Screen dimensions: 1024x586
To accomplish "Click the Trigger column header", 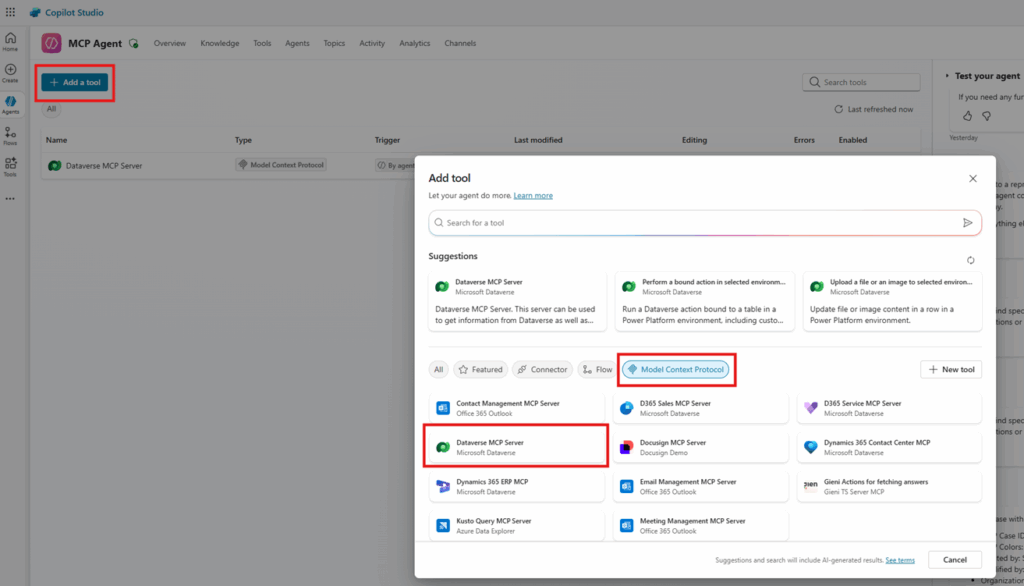I will click(x=387, y=140).
